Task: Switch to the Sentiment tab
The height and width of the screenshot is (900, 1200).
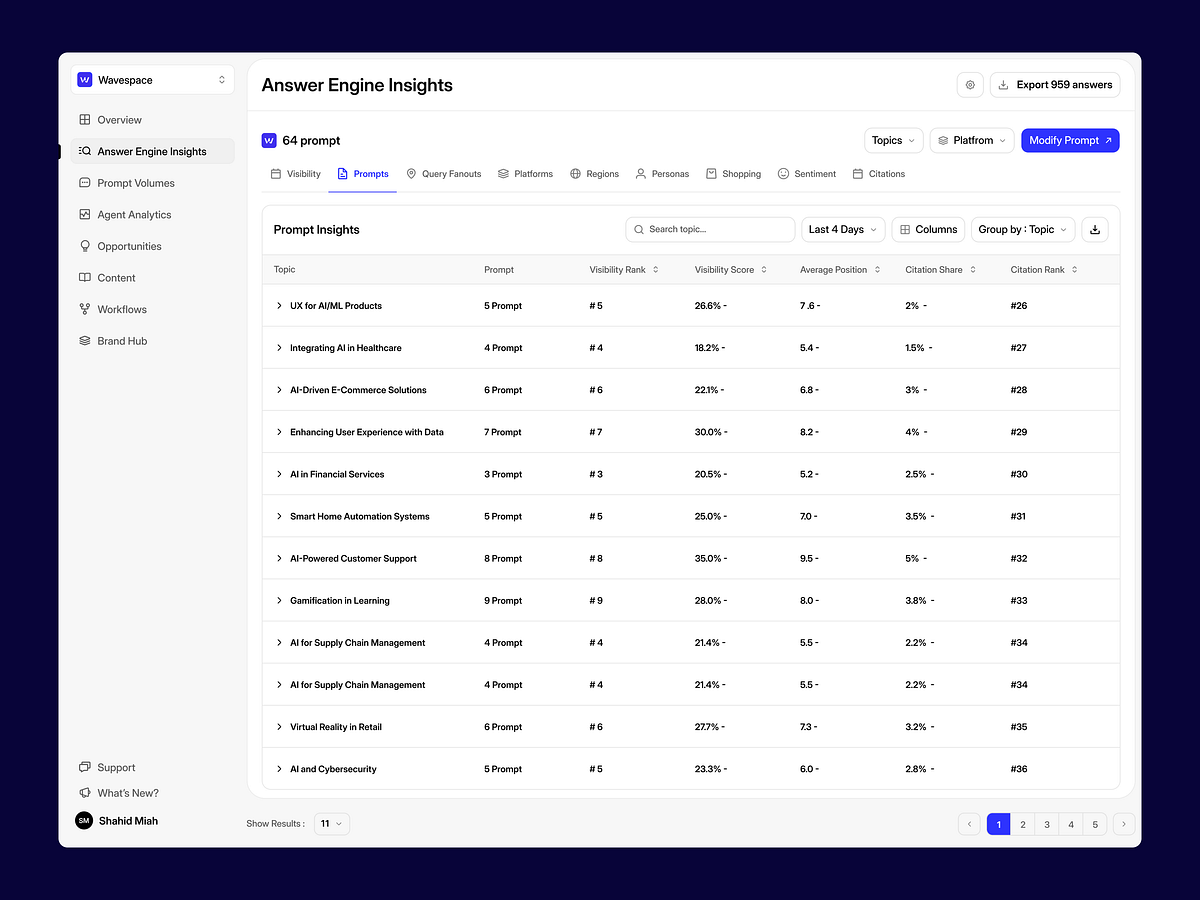Action: (807, 174)
